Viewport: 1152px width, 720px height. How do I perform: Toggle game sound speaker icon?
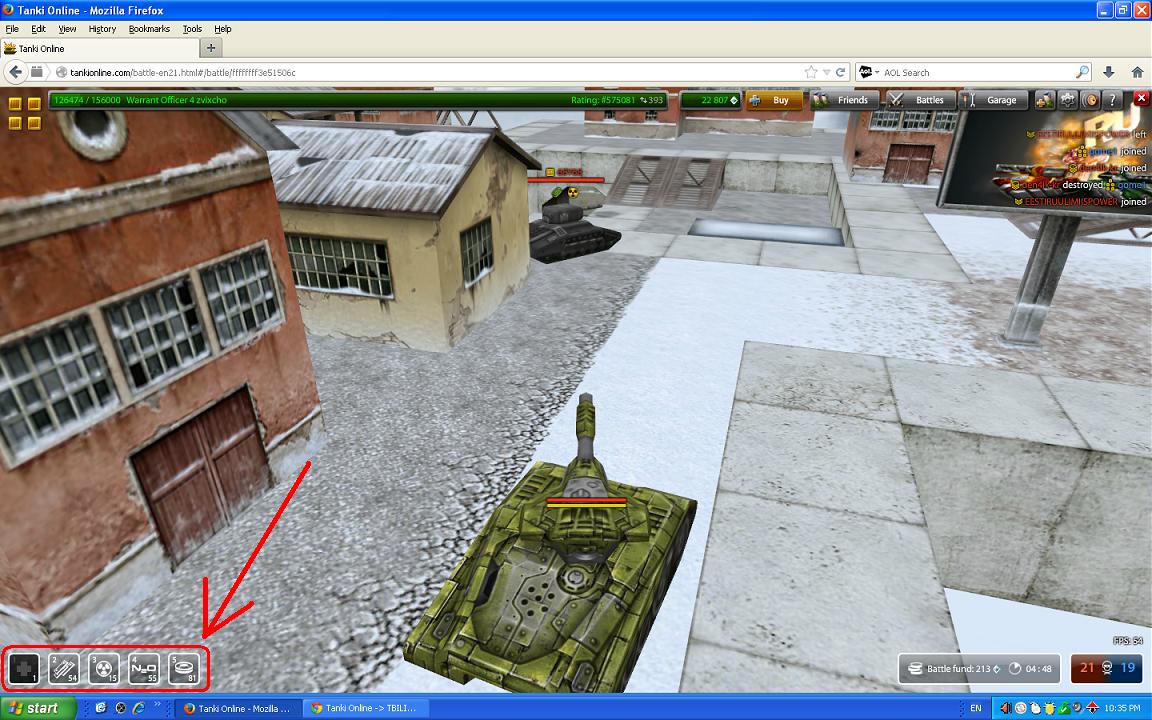(x=1090, y=100)
